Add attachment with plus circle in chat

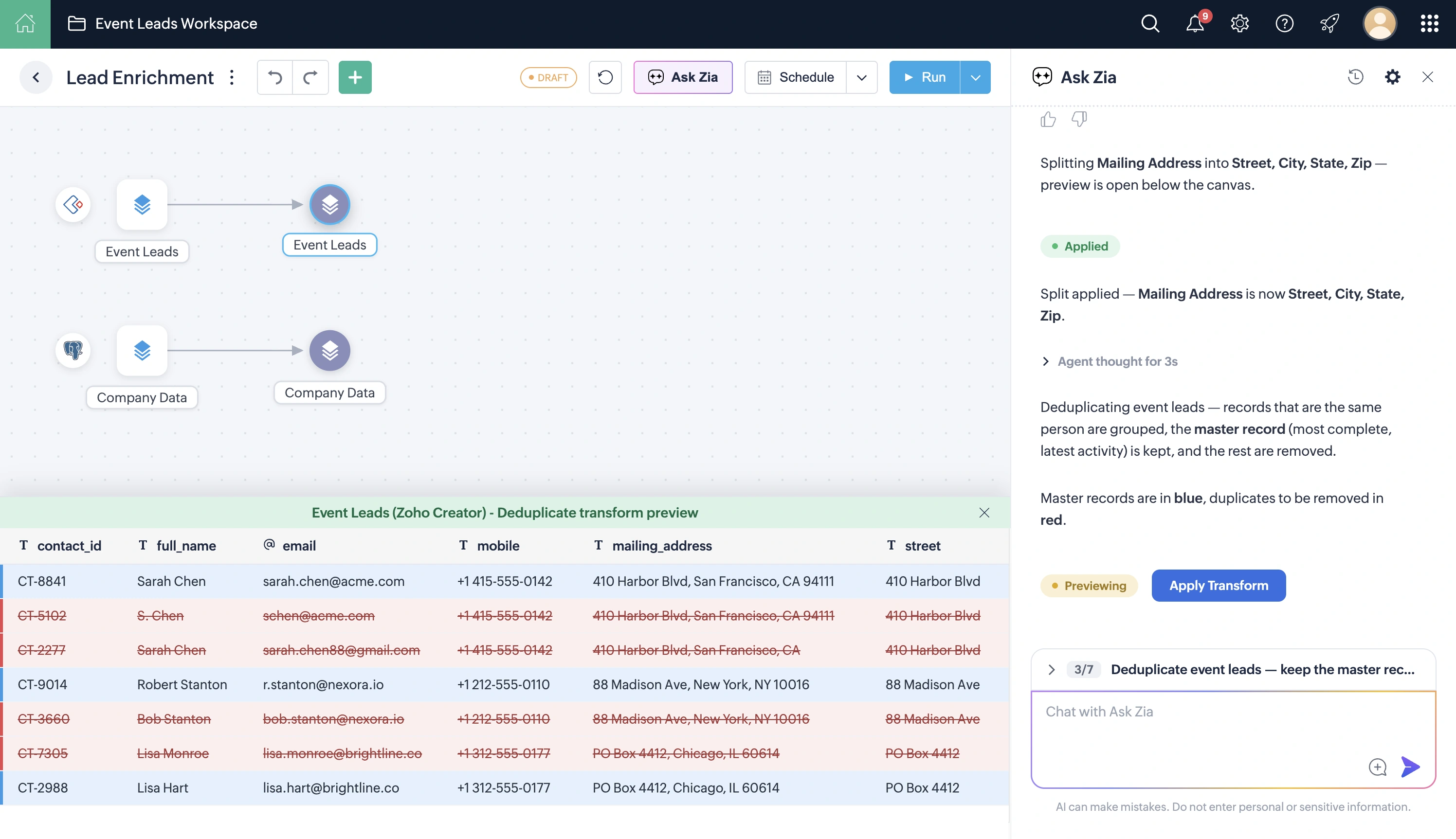pyautogui.click(x=1377, y=767)
